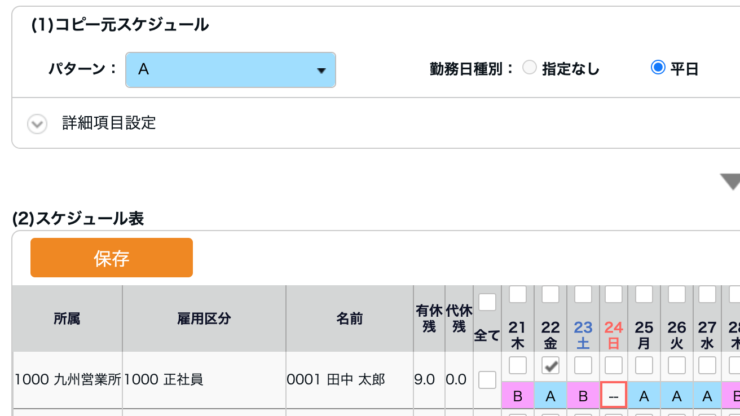Open the パターン dropdown showing A

point(230,70)
